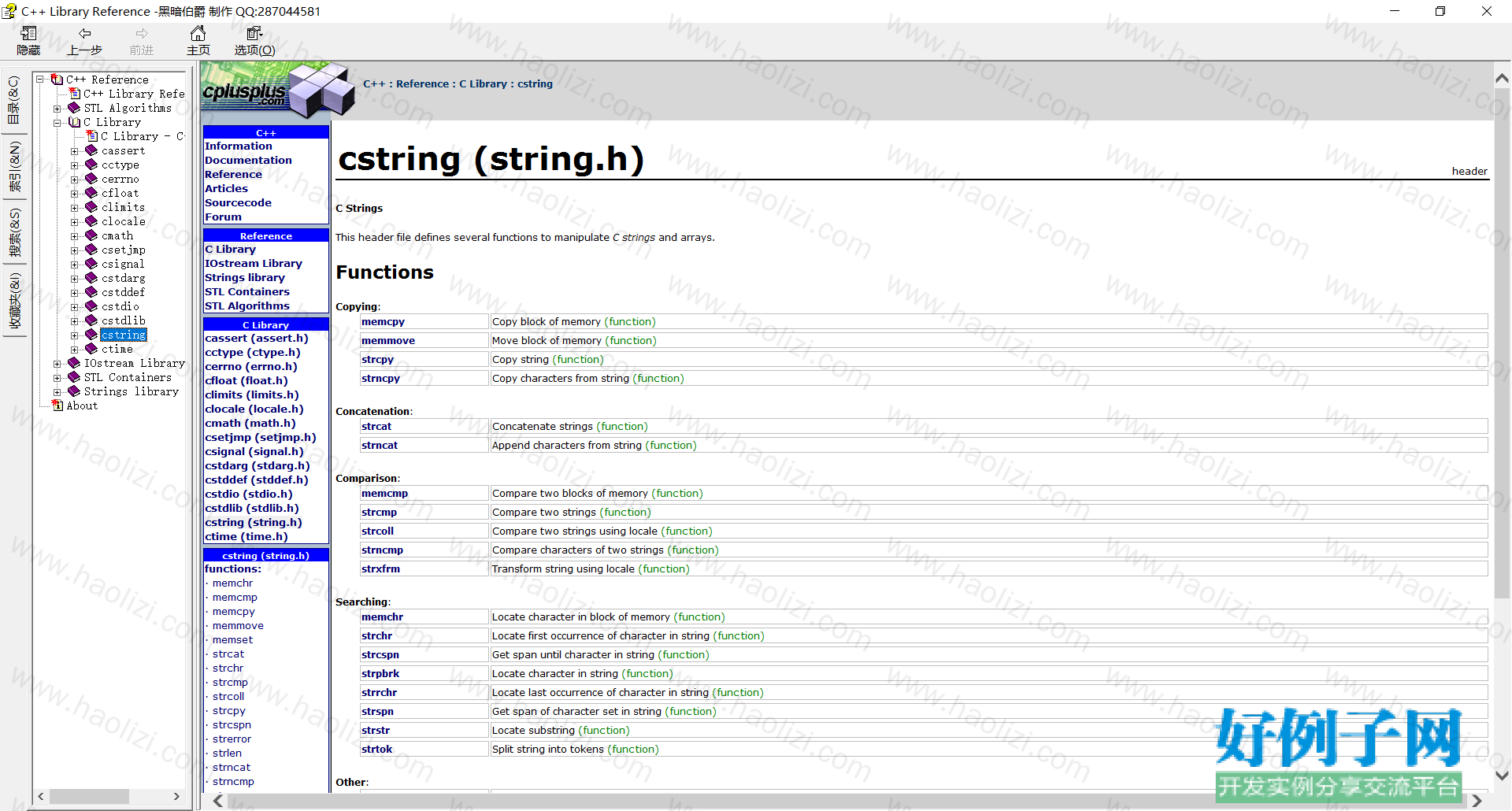The image size is (1512, 811).
Task: Click the tree pane horizontal scrollbar thumb
Action: coord(88,797)
